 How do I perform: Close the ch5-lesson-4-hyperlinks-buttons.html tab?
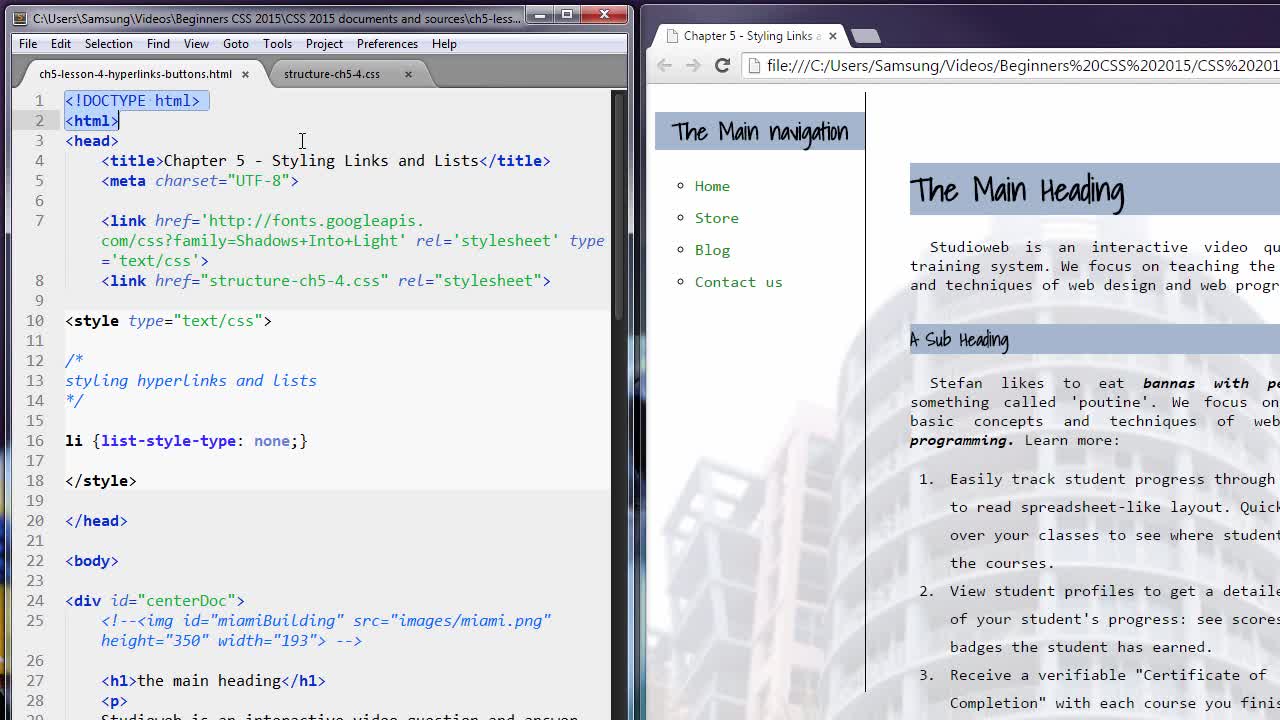pos(245,74)
